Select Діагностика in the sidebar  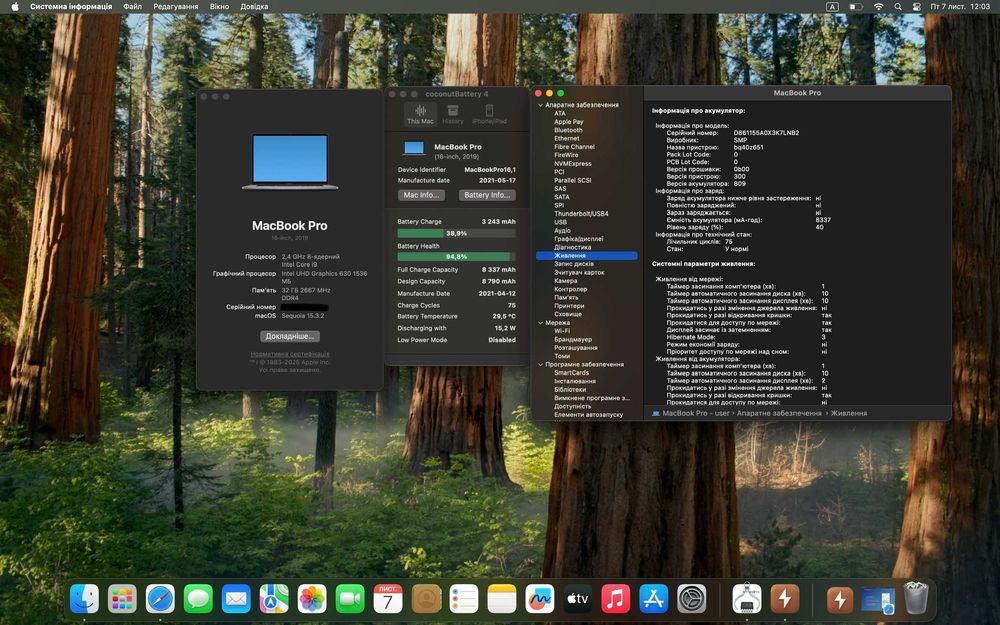573,247
